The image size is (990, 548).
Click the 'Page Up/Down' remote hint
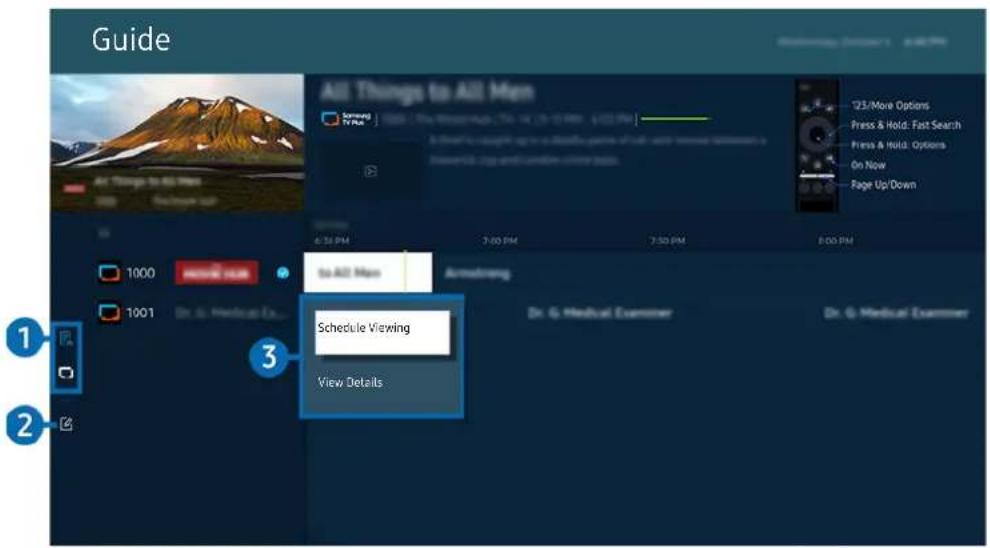[x=883, y=185]
